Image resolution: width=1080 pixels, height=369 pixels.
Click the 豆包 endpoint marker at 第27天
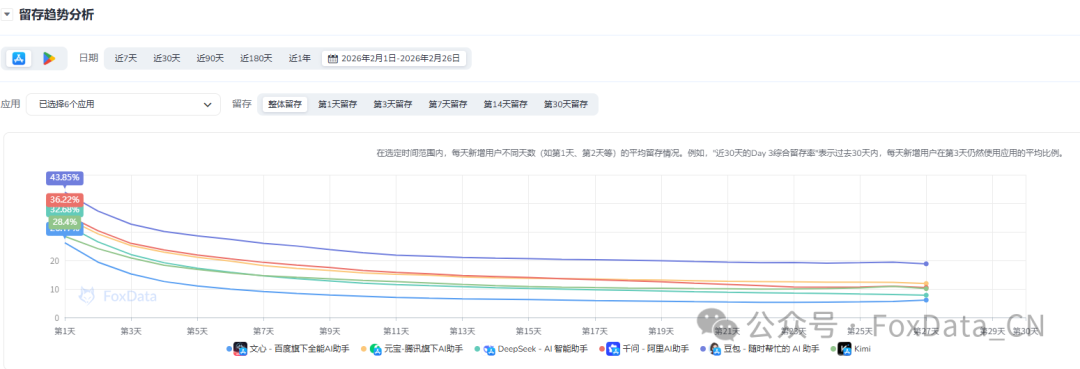tap(926, 264)
